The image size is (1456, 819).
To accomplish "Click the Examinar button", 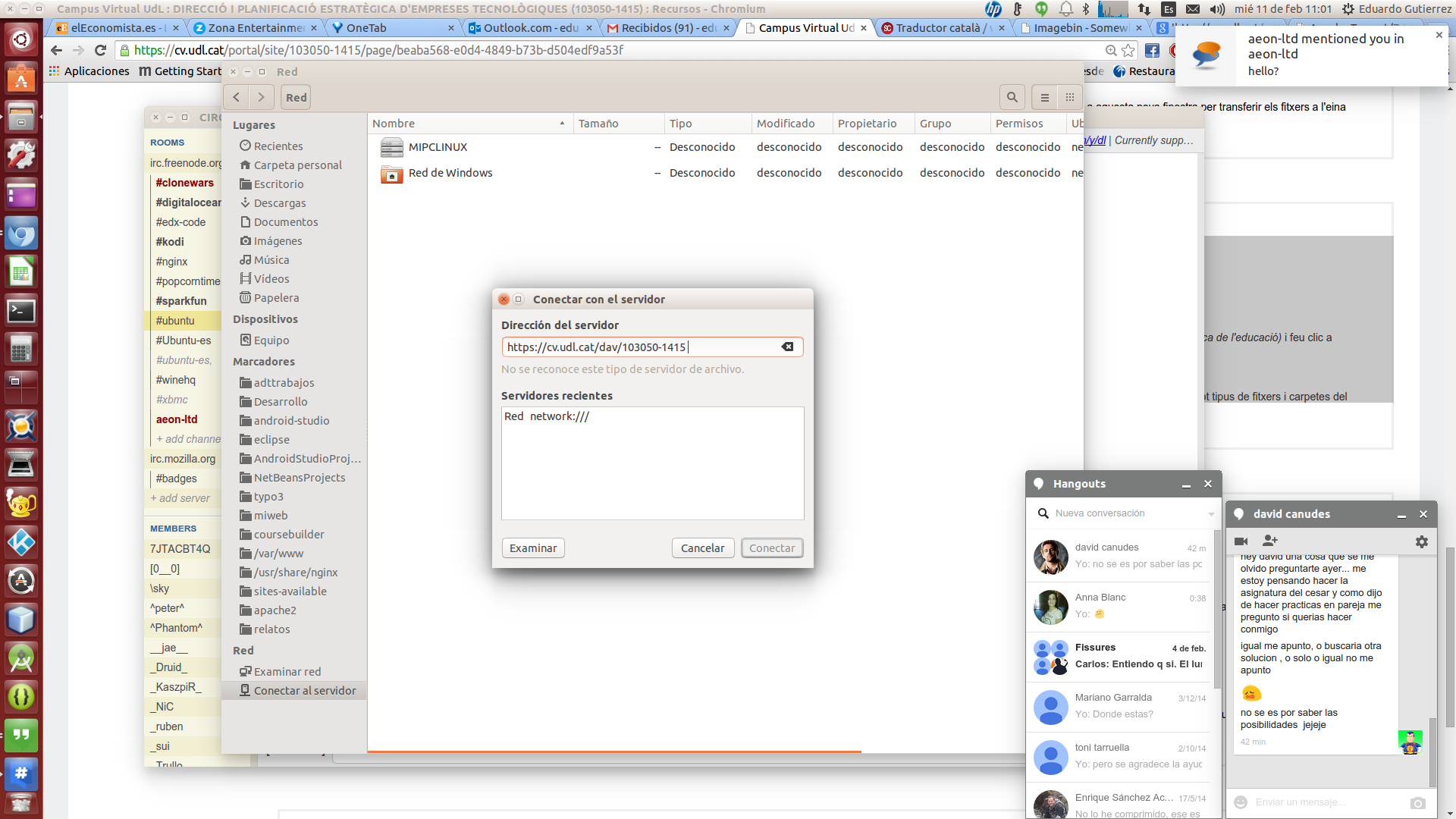I will click(533, 548).
